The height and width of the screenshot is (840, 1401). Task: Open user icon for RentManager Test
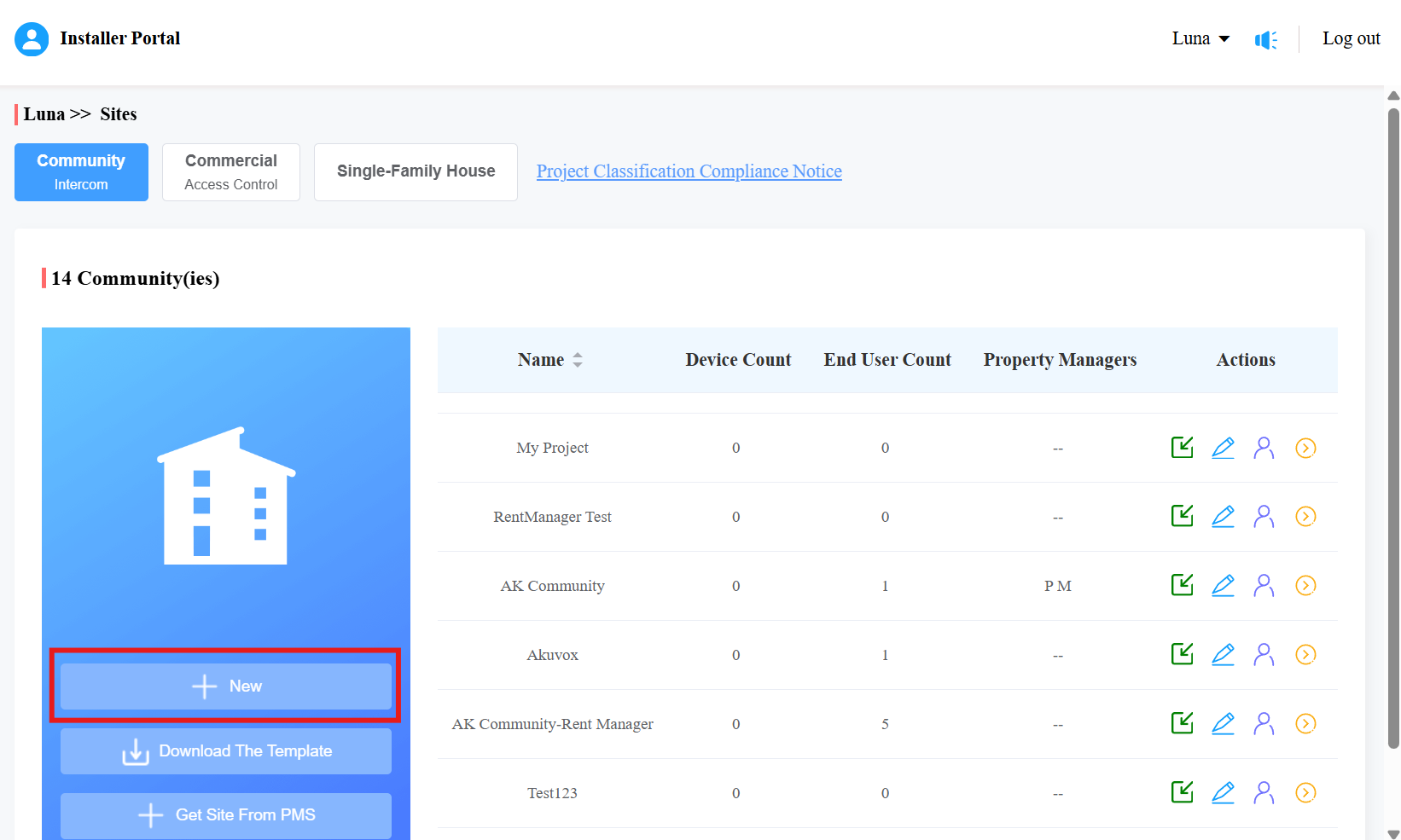pos(1264,517)
